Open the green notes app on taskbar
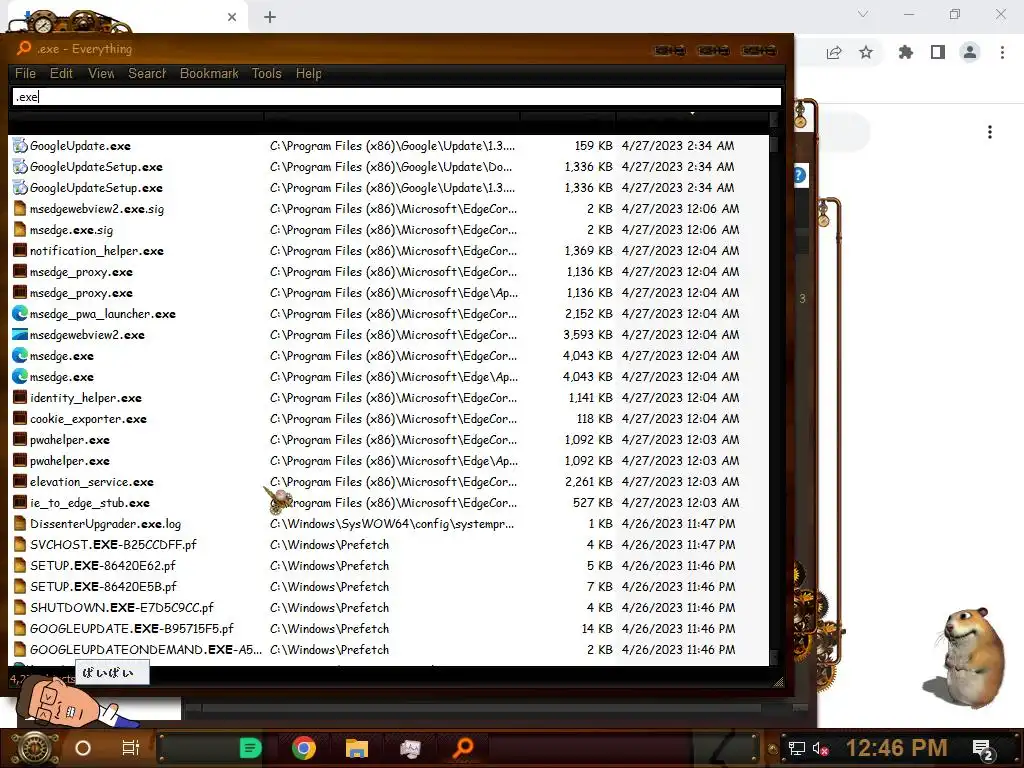The height and width of the screenshot is (768, 1024). click(x=251, y=748)
